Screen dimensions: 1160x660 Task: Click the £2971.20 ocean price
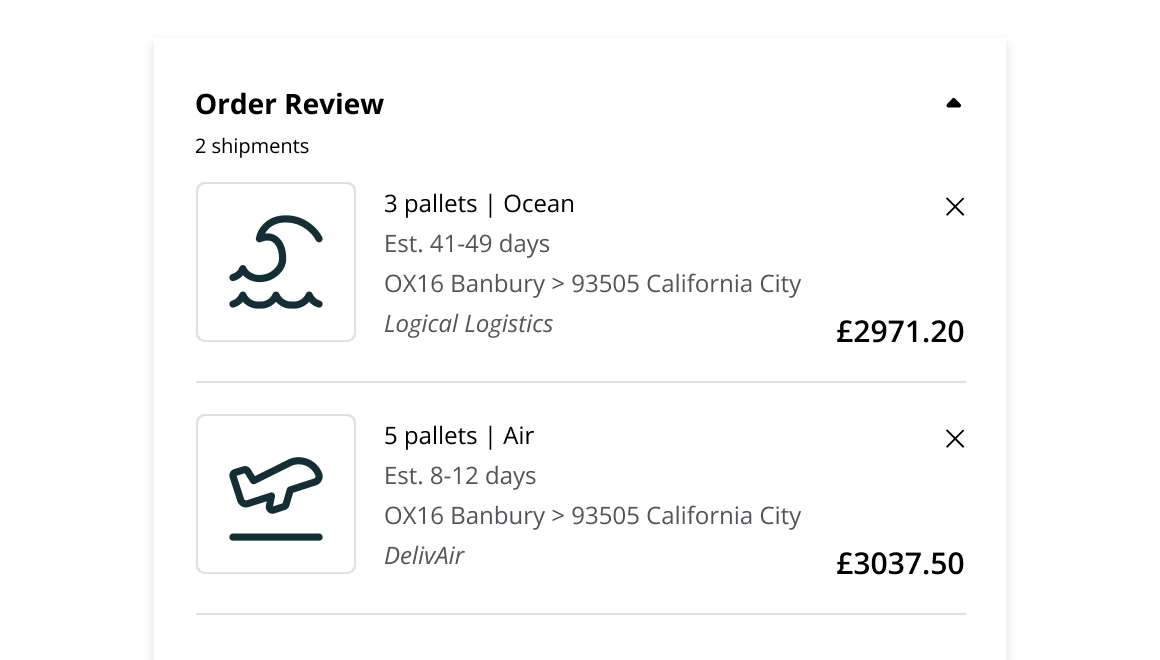coord(900,331)
